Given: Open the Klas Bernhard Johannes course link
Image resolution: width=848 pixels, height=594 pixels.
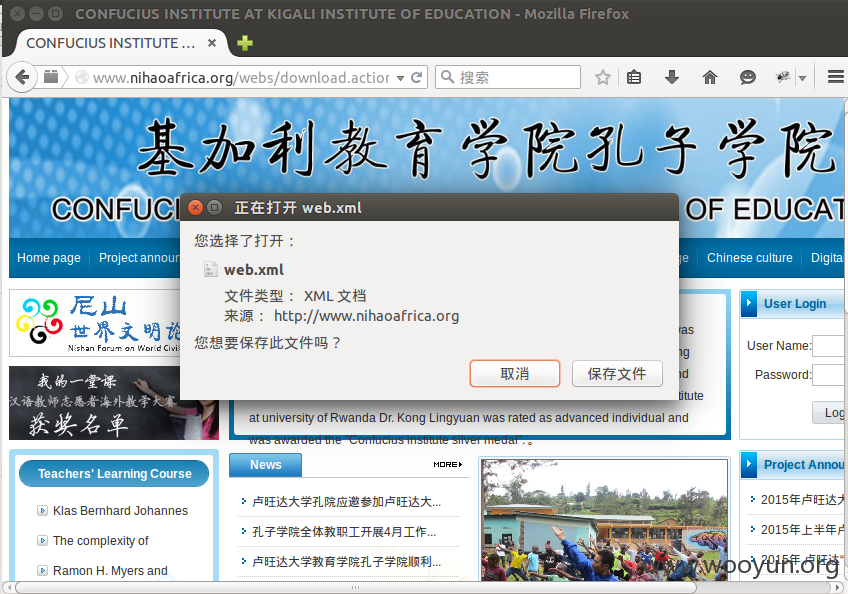Looking at the screenshot, I should tap(120, 511).
